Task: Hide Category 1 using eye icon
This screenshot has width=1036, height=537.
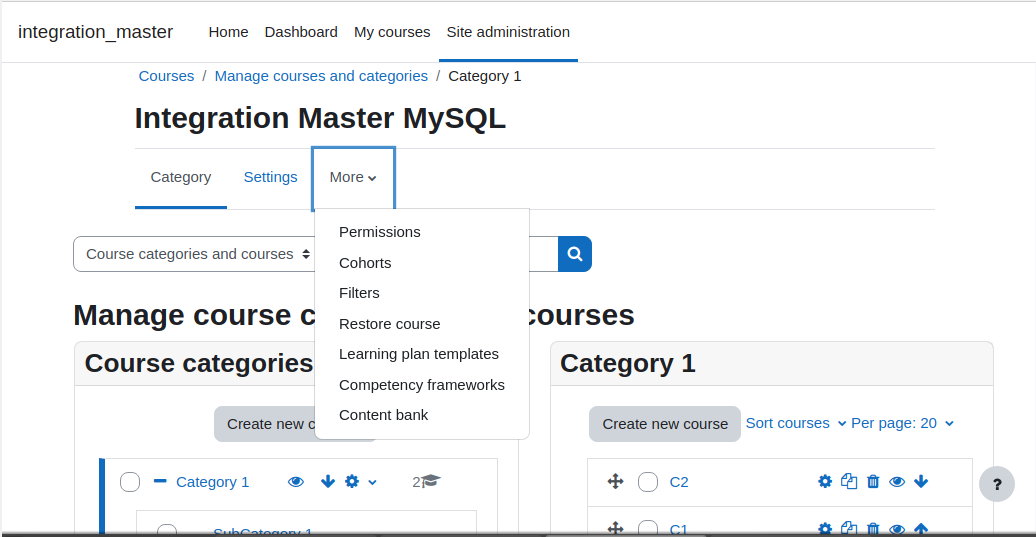Action: pyautogui.click(x=296, y=482)
